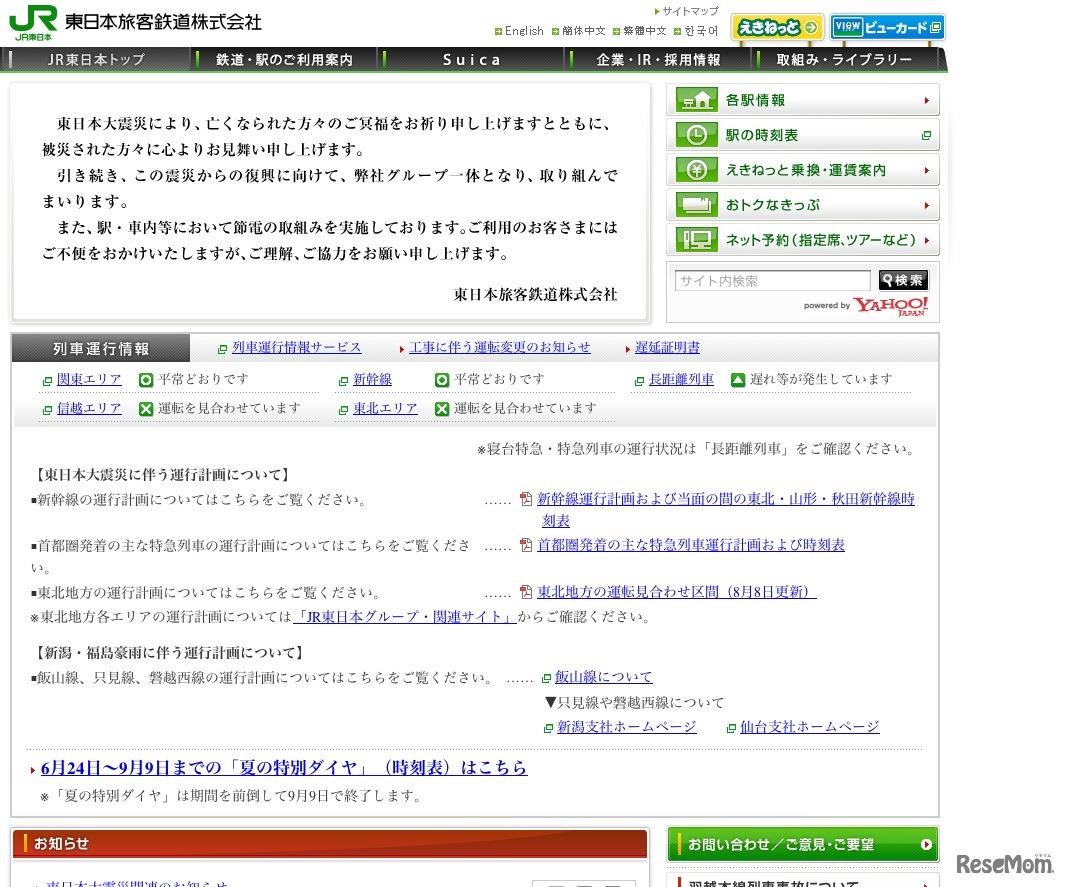
Task: Open the えきねっと banner button
Action: tap(777, 27)
